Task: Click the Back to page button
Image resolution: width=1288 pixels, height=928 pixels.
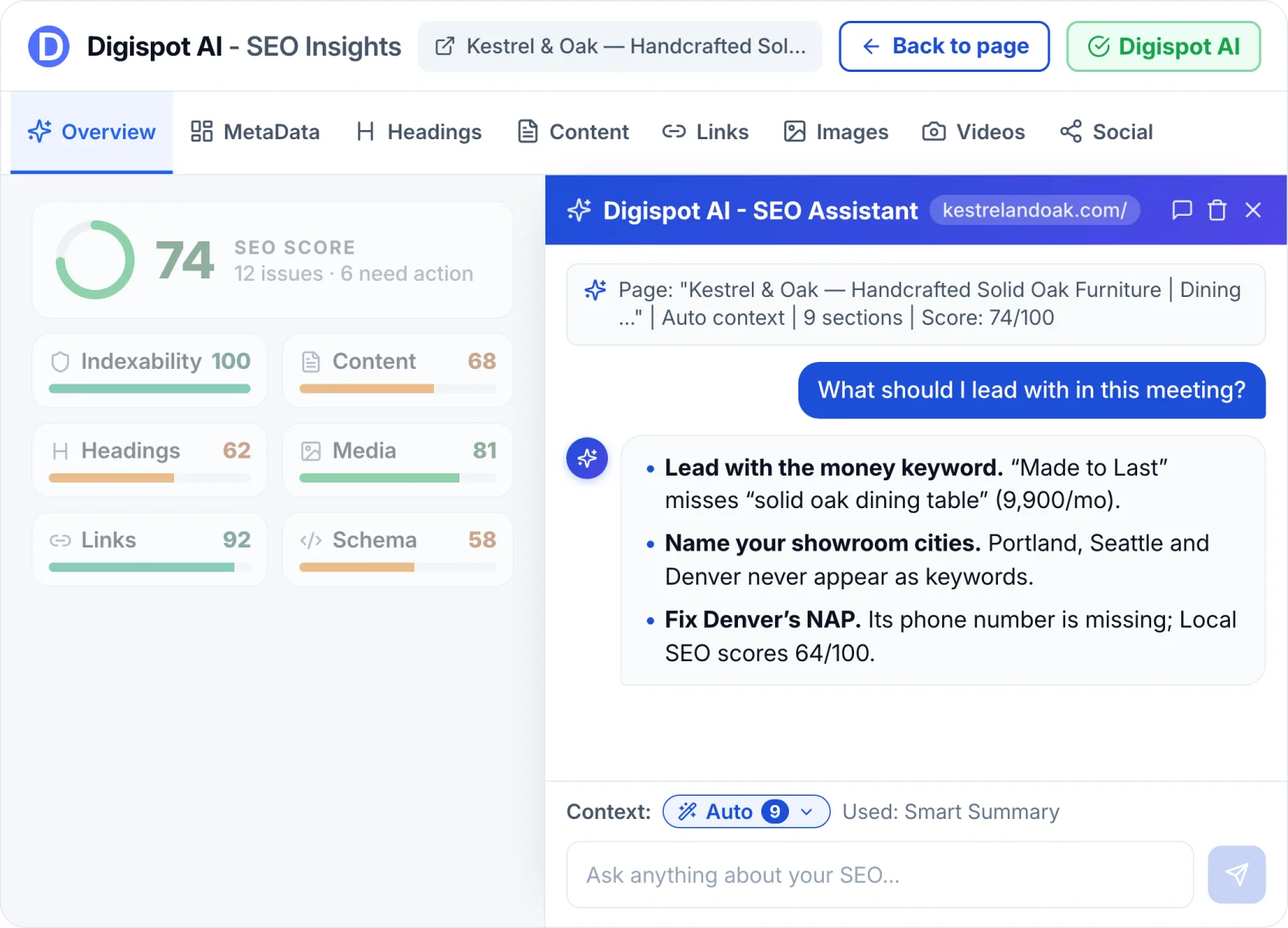Action: click(944, 46)
